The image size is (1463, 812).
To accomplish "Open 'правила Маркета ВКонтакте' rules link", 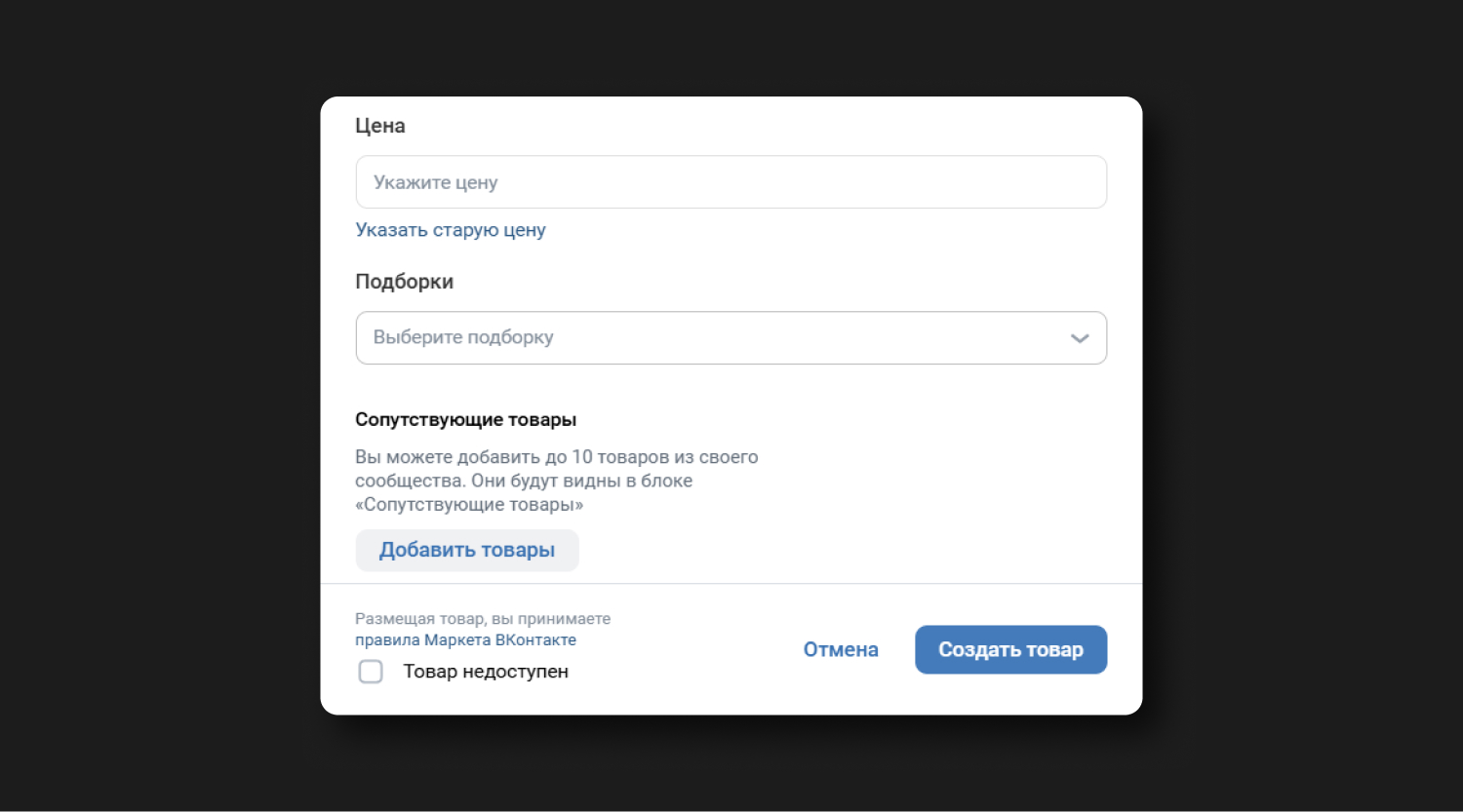I will [x=465, y=640].
